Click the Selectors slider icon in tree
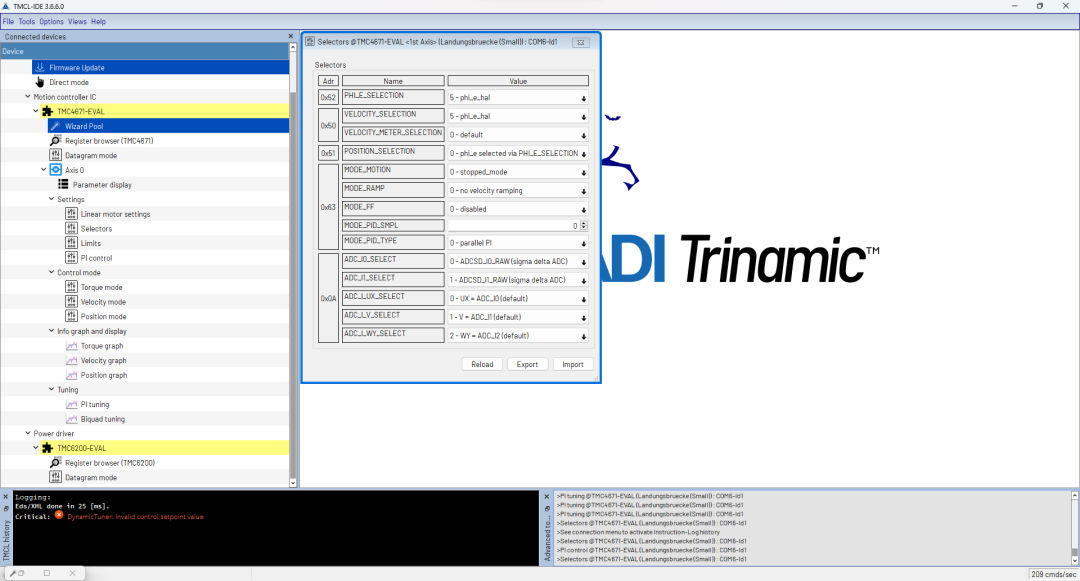 coord(72,229)
